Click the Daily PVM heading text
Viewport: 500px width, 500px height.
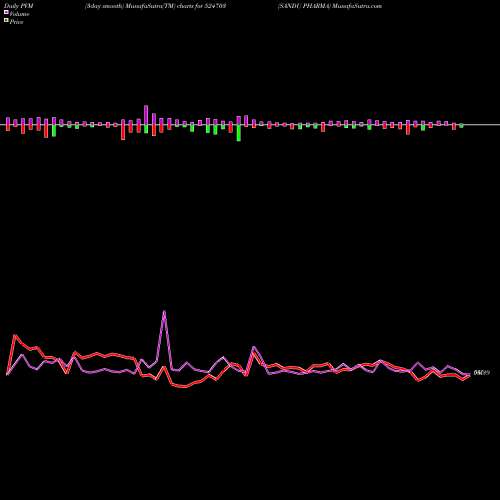pos(19,6)
